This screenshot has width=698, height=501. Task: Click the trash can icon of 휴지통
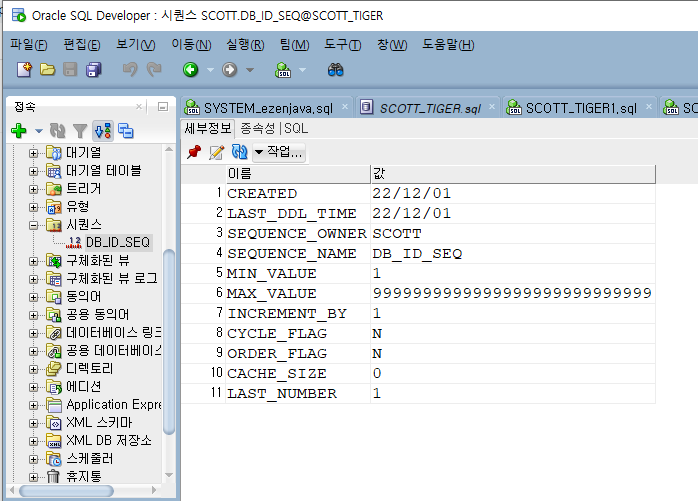click(53, 477)
